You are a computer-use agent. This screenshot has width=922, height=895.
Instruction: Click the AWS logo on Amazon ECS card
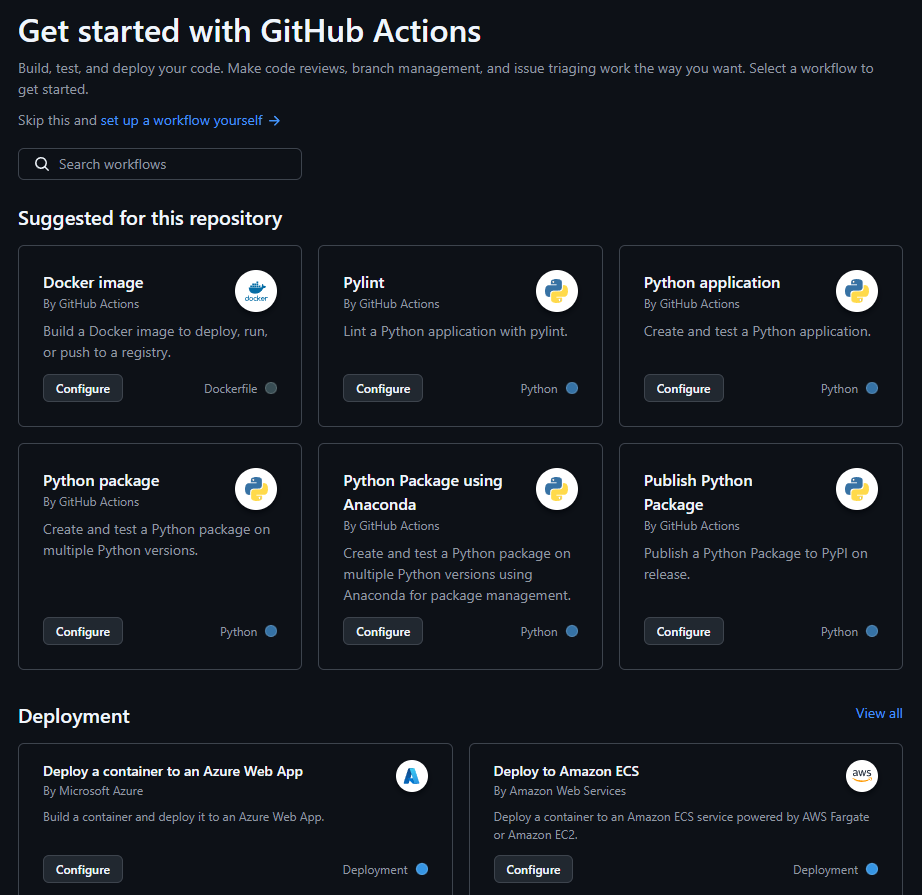click(862, 776)
